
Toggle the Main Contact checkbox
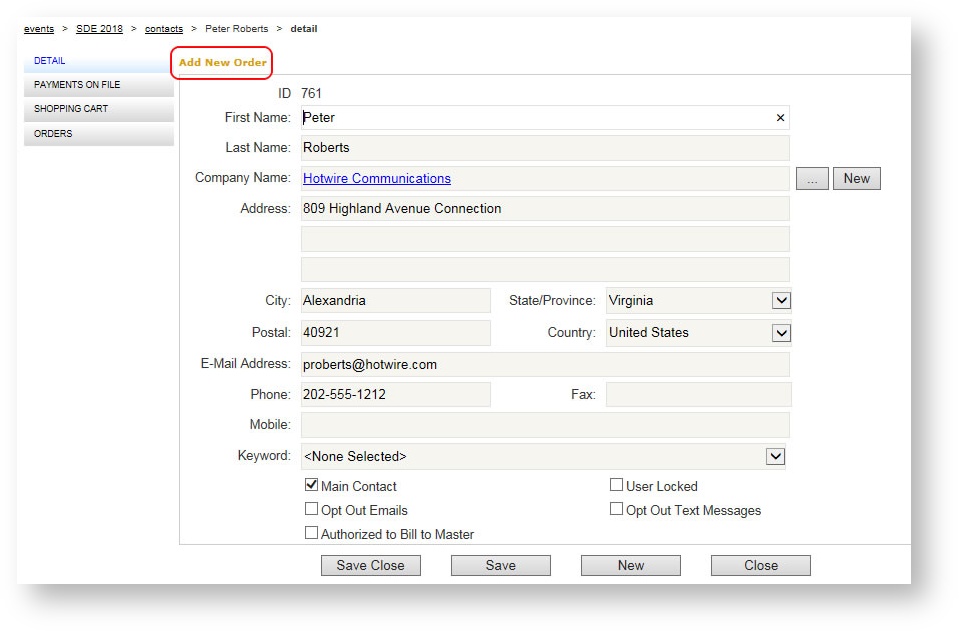[x=312, y=485]
